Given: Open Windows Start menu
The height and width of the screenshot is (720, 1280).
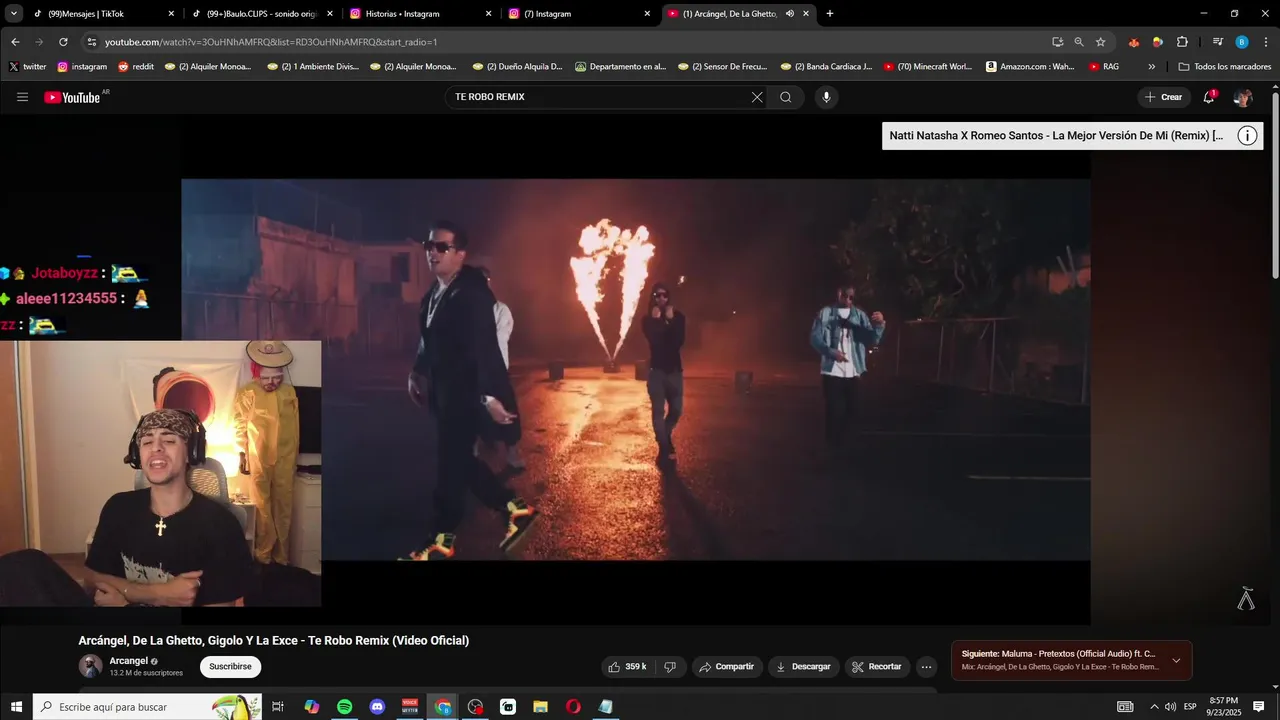Looking at the screenshot, I should pyautogui.click(x=16, y=707).
